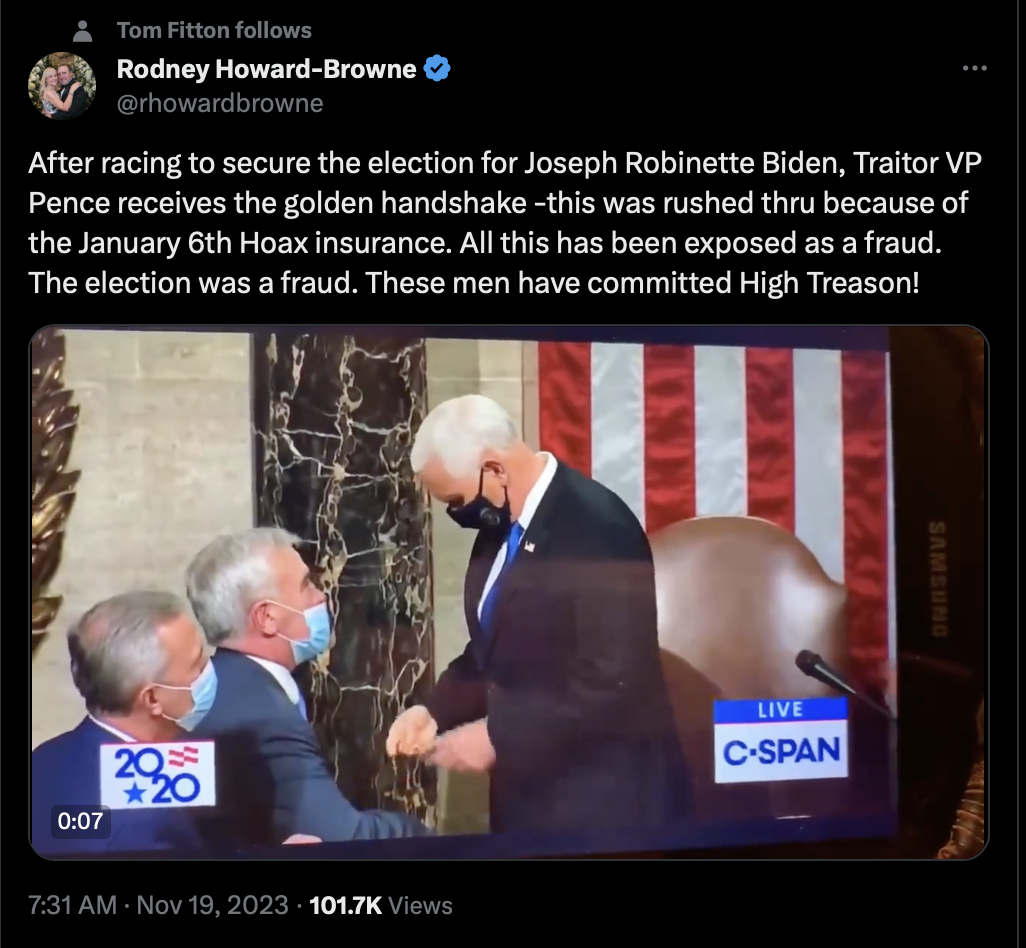Screen dimensions: 1026x948
Task: Click the 2020 election logo in video
Action: coord(158,774)
